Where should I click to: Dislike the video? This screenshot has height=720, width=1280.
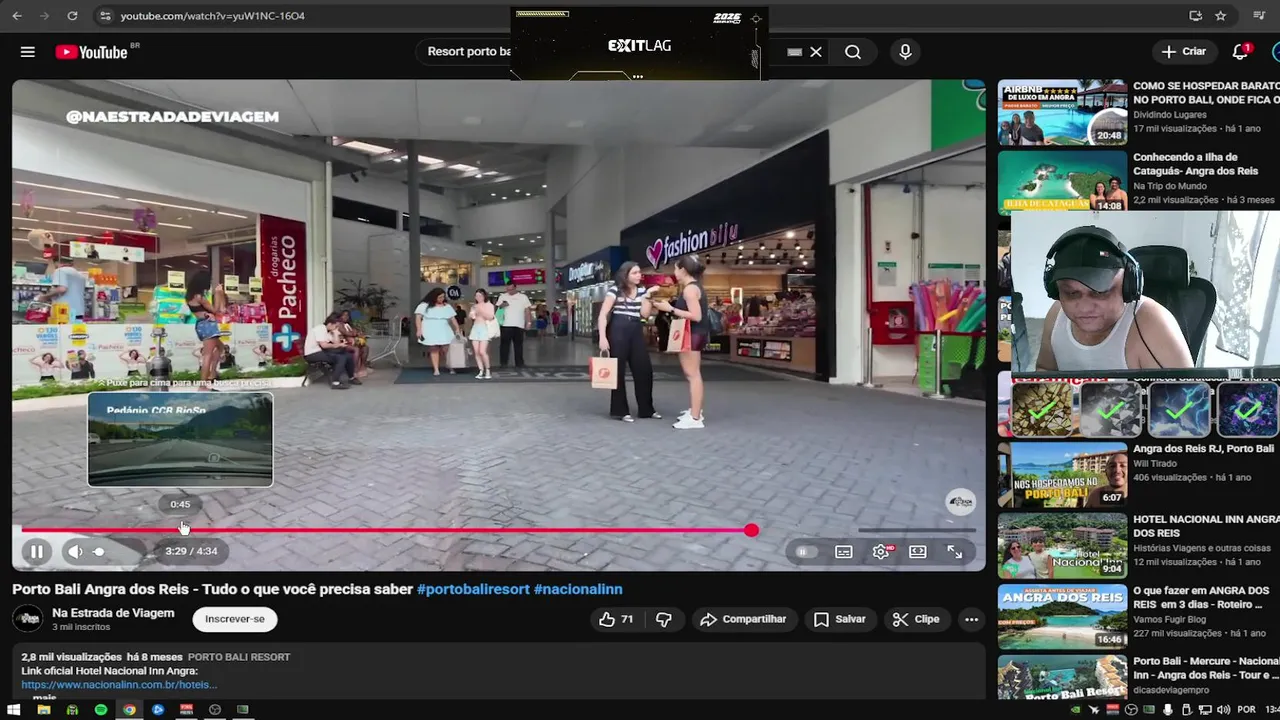[664, 619]
